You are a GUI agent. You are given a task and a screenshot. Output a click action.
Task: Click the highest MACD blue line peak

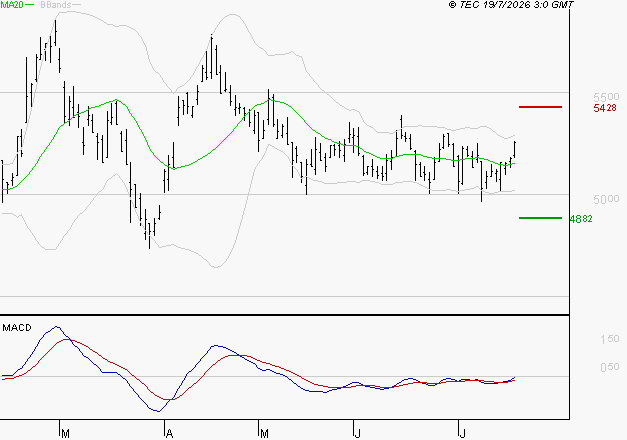tap(57, 327)
